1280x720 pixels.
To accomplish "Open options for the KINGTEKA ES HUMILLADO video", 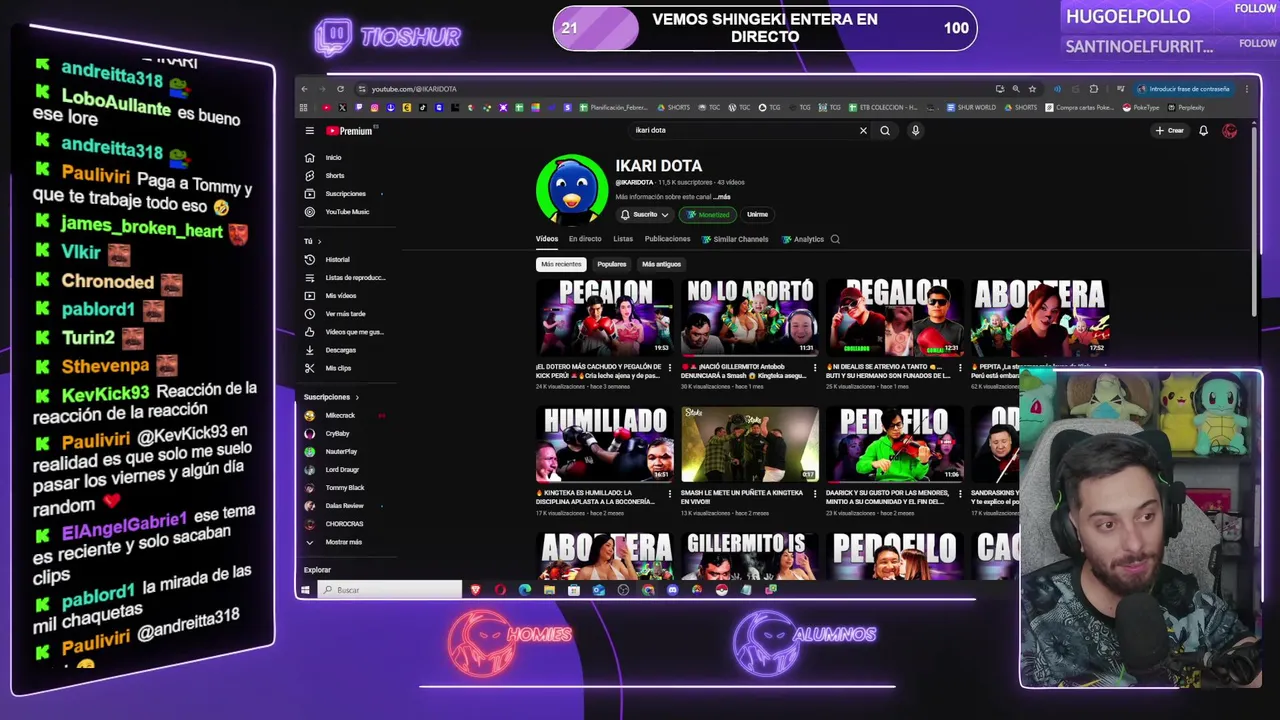I will pos(668,494).
